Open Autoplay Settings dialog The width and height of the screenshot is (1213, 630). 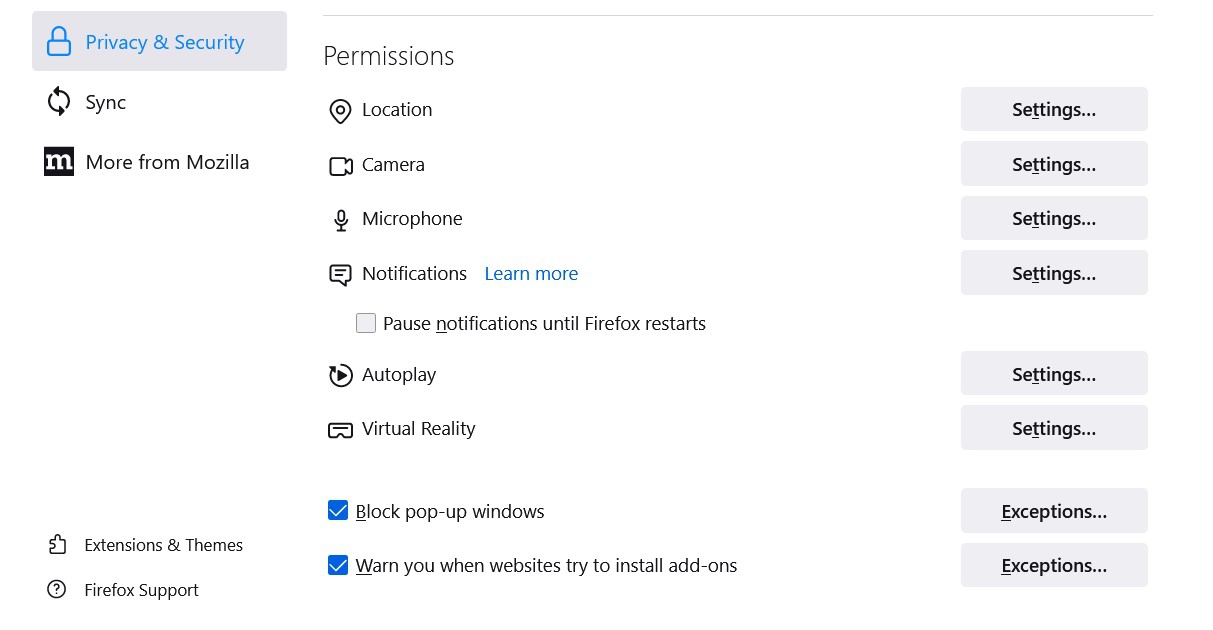(1053, 375)
